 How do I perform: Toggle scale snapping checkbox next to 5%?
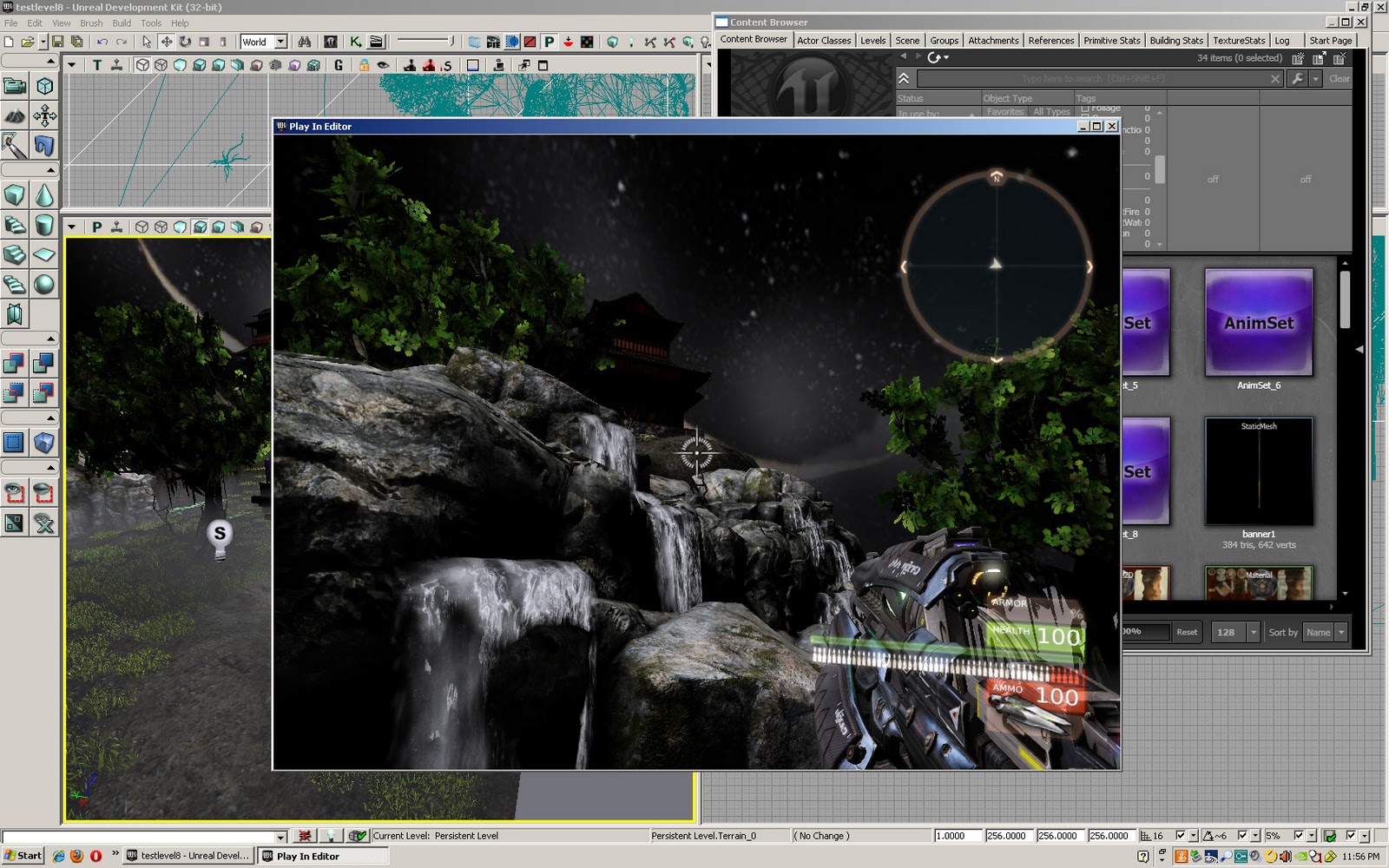point(1299,836)
